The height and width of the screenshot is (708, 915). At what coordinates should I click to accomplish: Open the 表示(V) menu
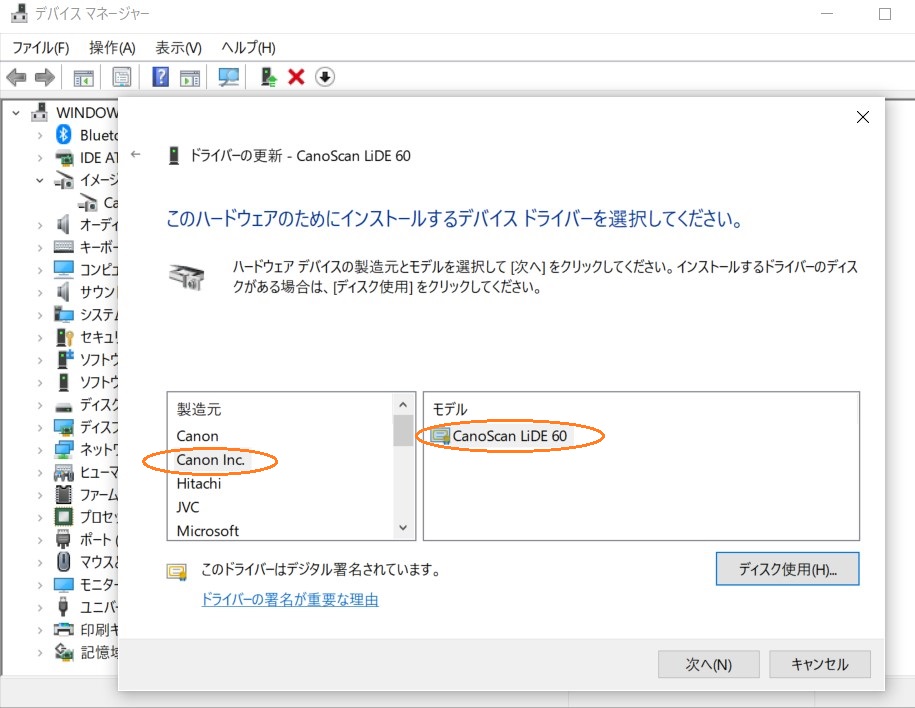click(x=179, y=48)
